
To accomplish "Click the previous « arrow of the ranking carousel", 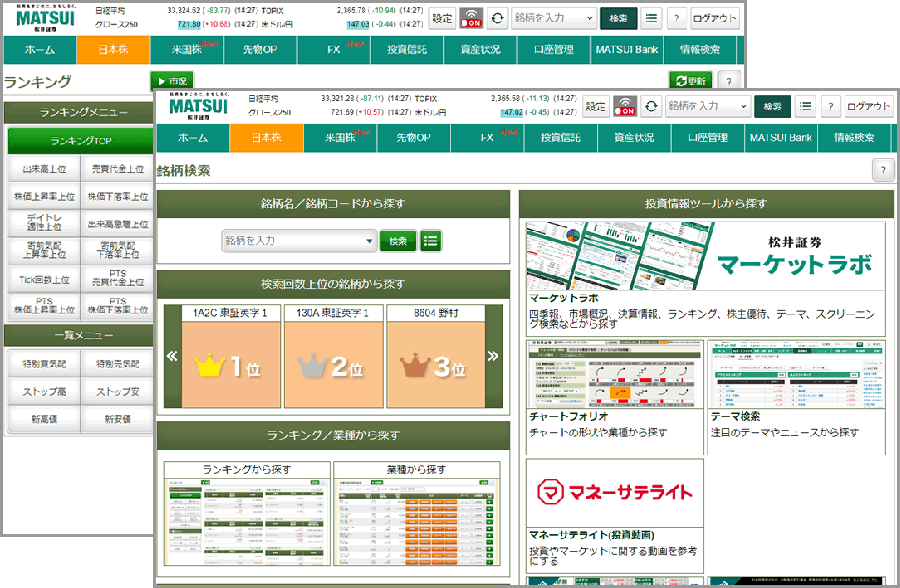I will tap(172, 356).
